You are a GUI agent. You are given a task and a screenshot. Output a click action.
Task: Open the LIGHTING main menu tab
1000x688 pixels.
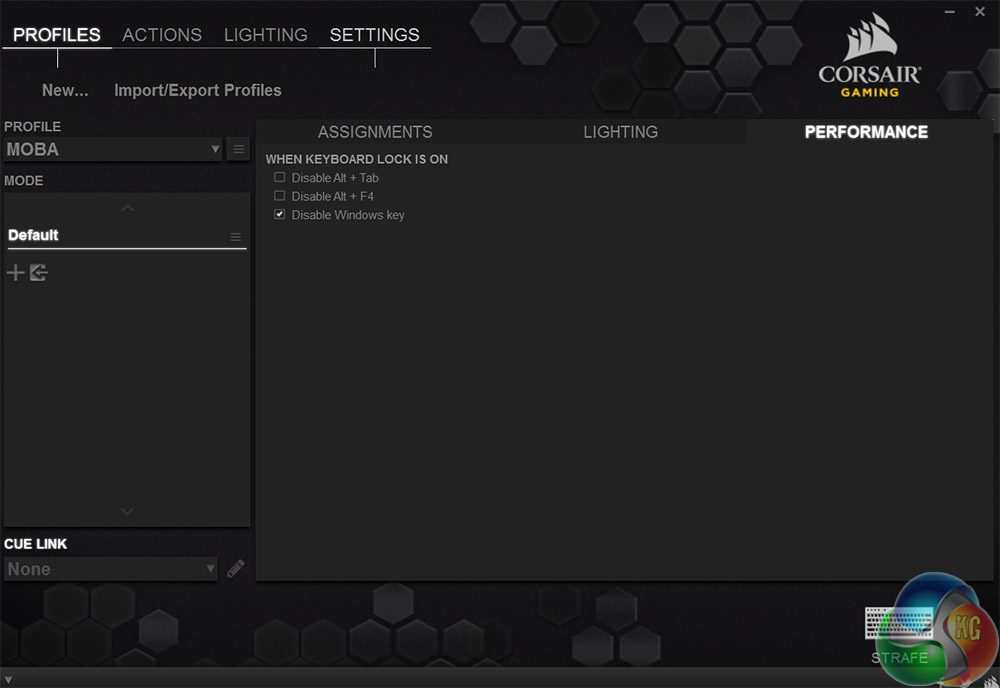266,34
